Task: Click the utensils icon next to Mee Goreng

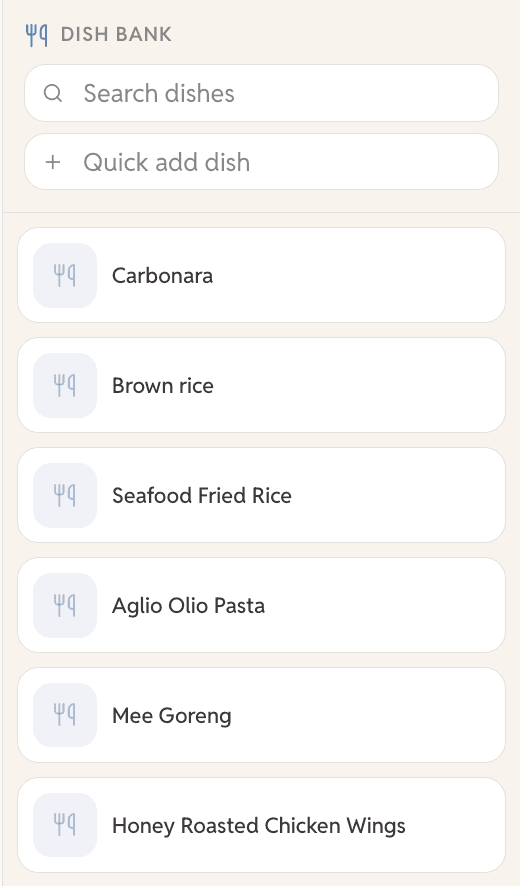Action: point(65,715)
